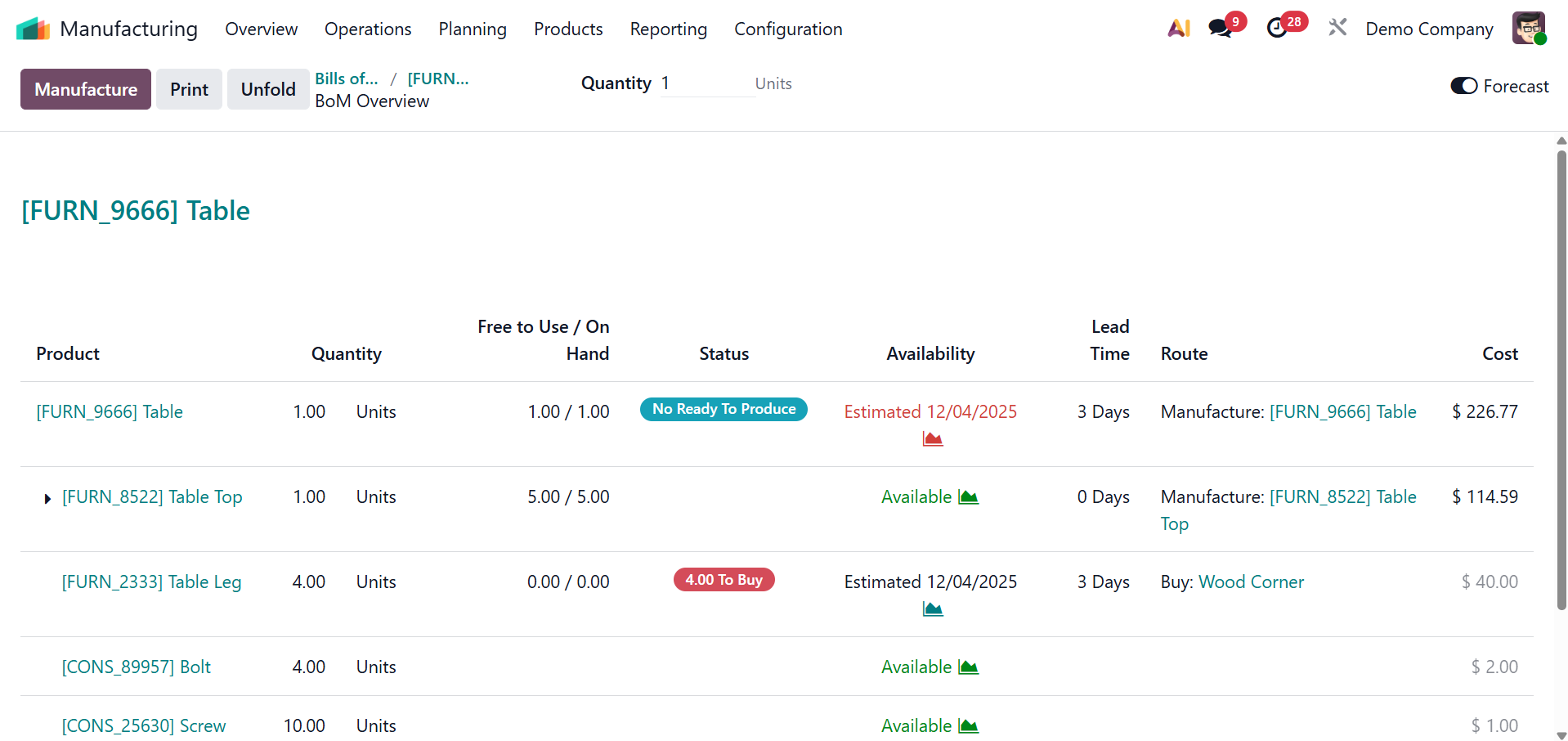The height and width of the screenshot is (741, 1568).
Task: Click red forecast chart icon for Table
Action: pyautogui.click(x=933, y=439)
